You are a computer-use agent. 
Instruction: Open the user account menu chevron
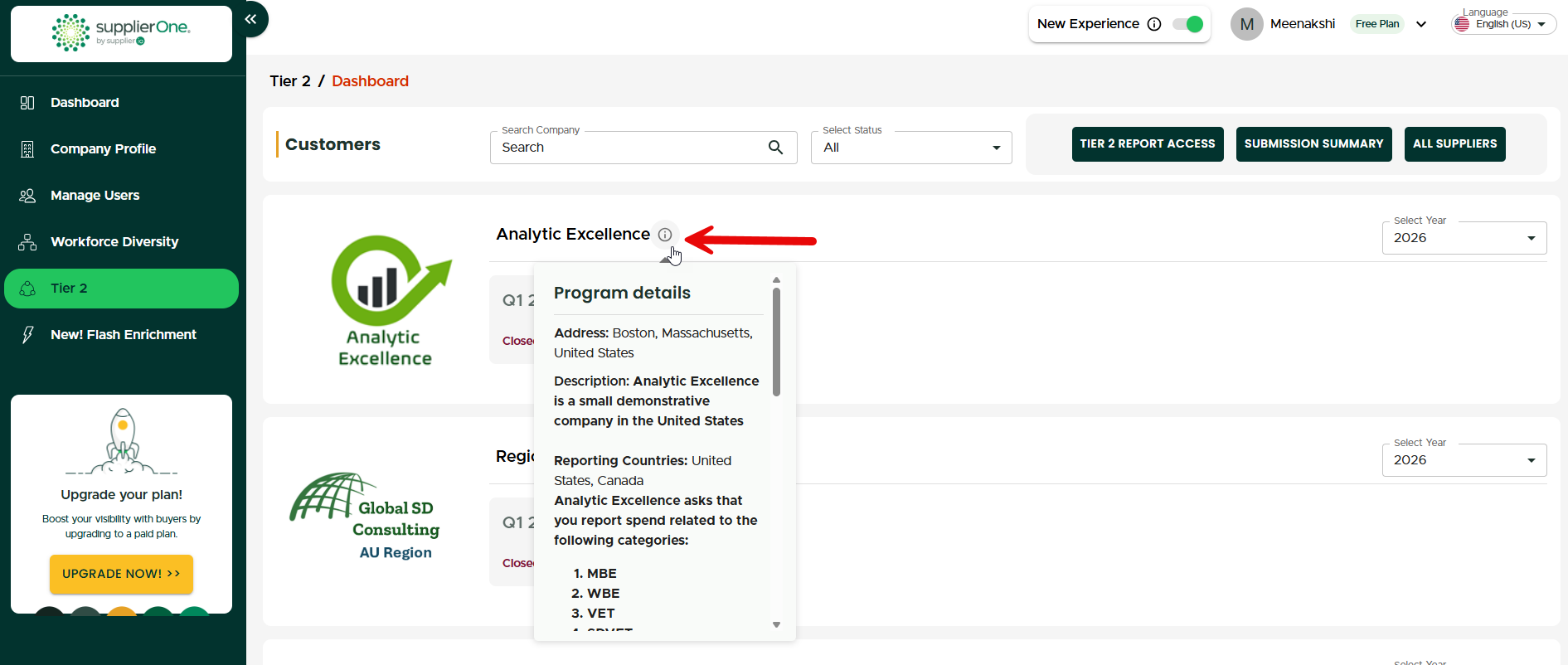click(1421, 24)
